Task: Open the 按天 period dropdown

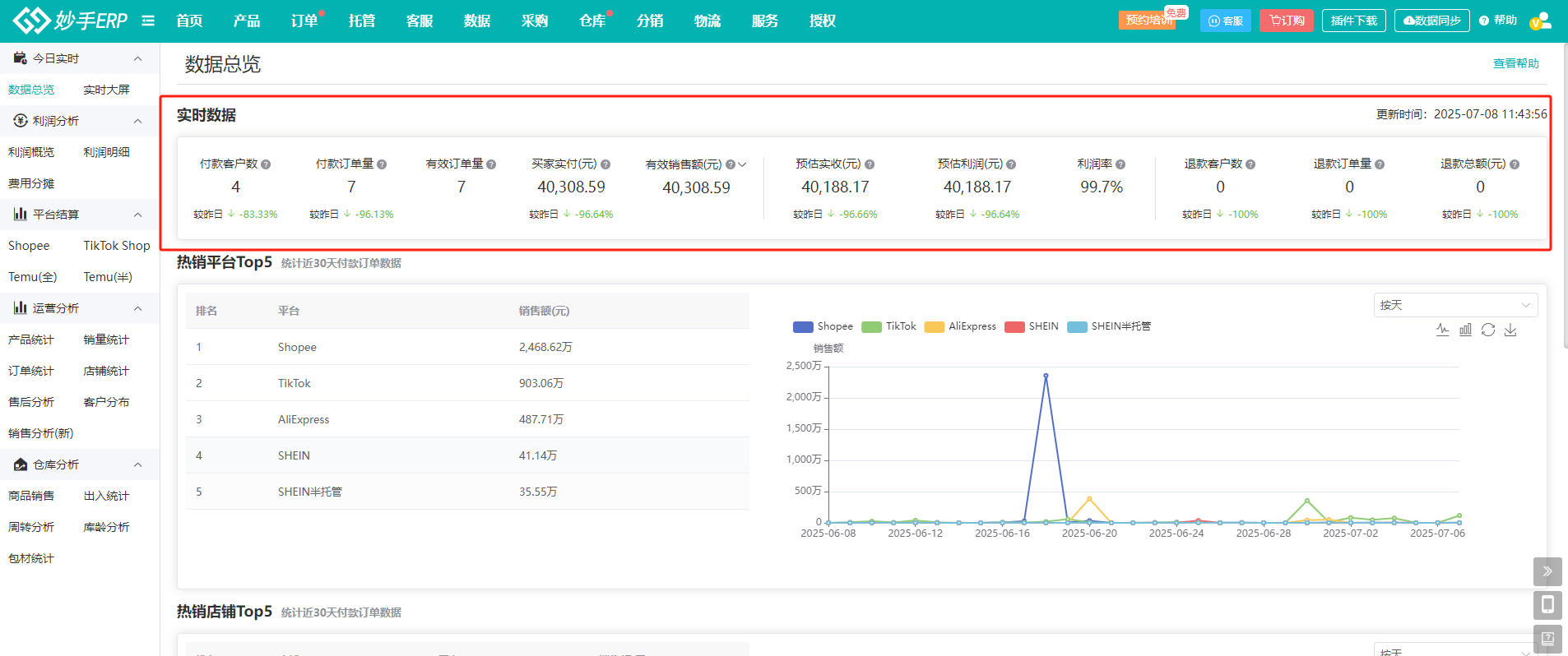Action: (x=1455, y=305)
